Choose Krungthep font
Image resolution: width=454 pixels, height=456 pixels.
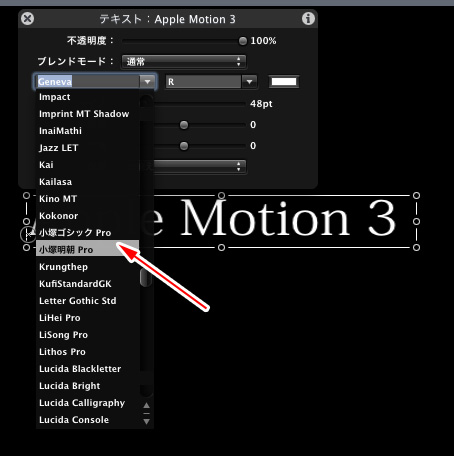88,267
